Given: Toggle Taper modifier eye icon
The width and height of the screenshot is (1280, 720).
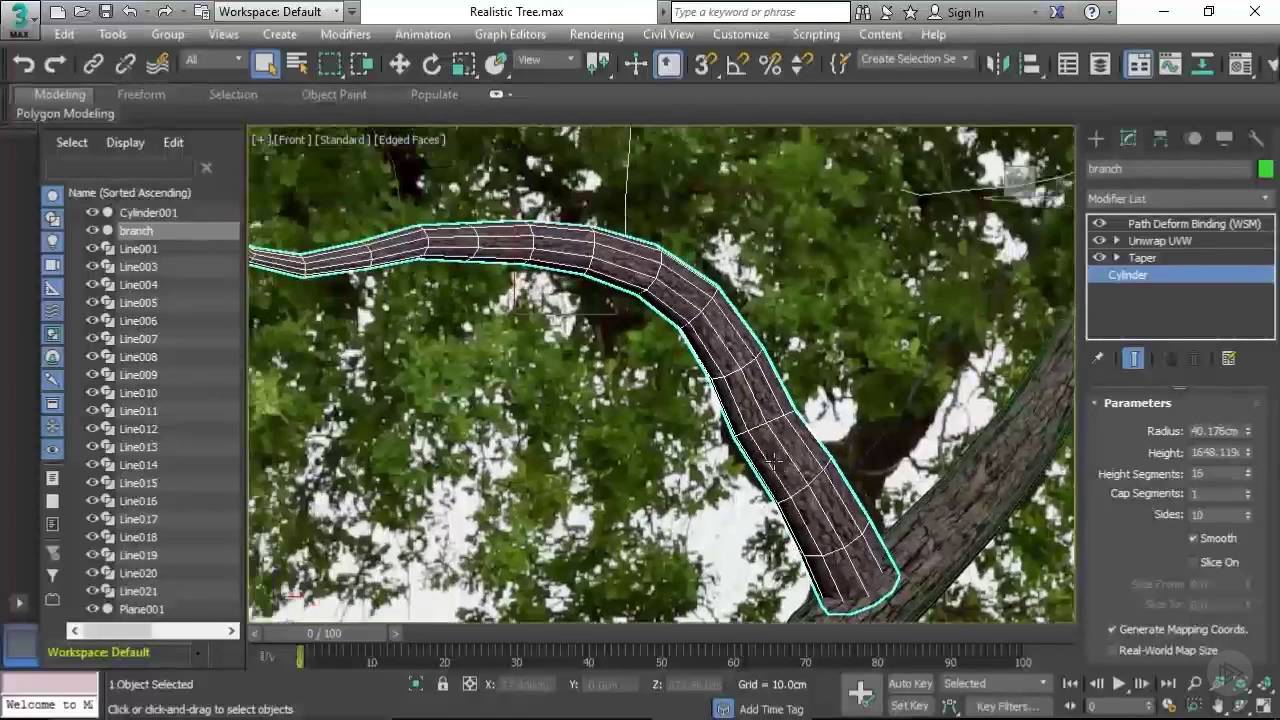Looking at the screenshot, I should click(x=1099, y=257).
